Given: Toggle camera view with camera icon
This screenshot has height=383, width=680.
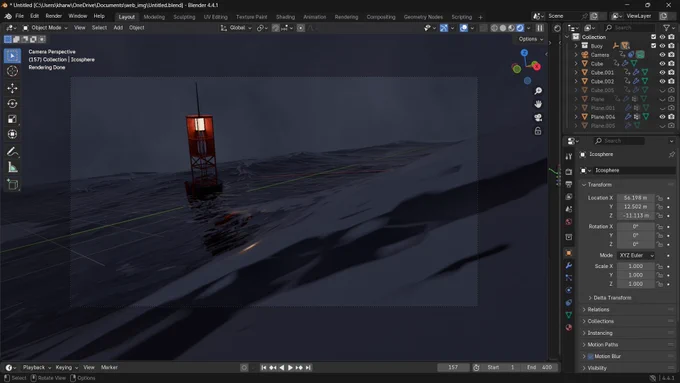Looking at the screenshot, I should 538,118.
